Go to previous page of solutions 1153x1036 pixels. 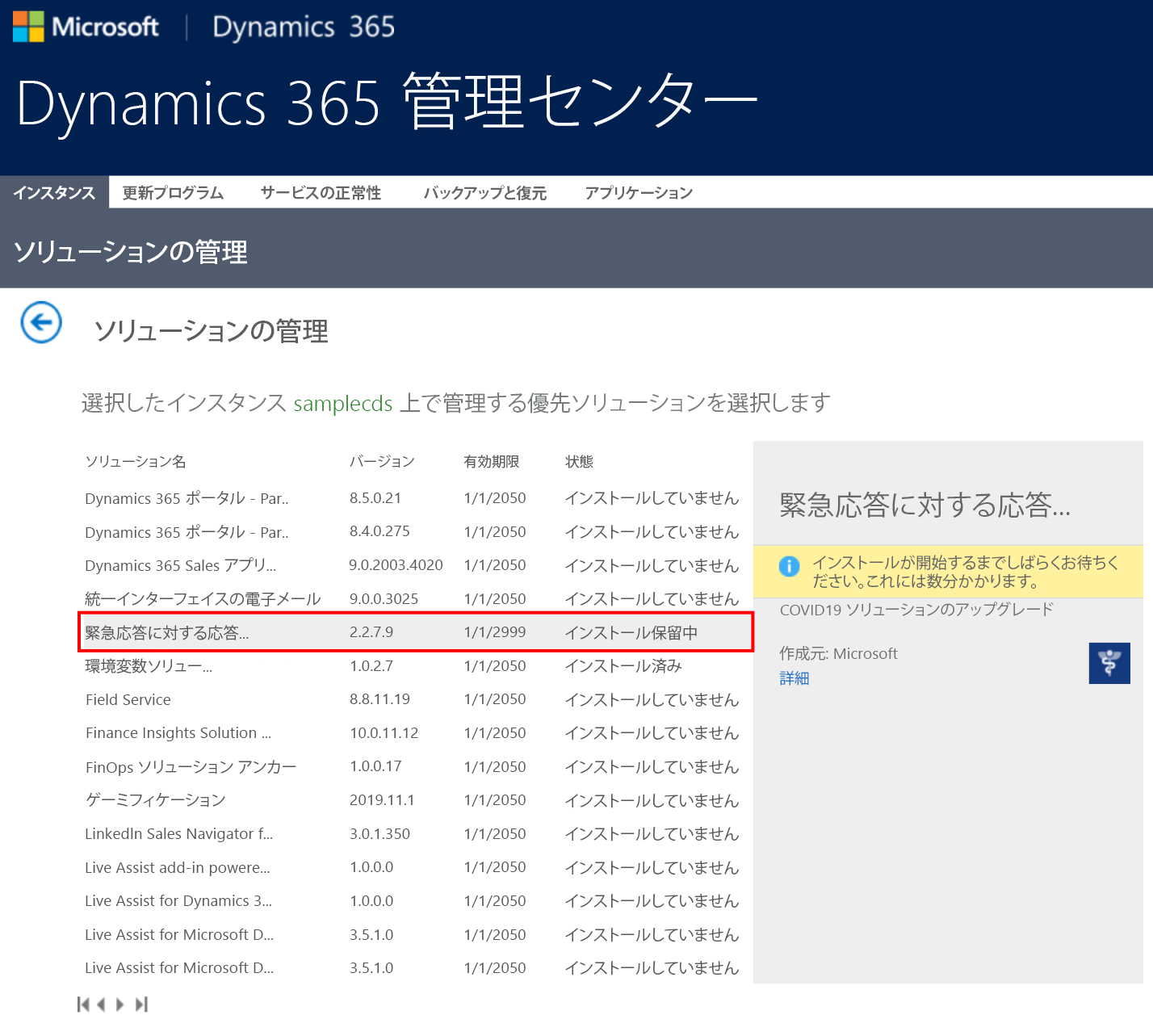coord(101,1005)
